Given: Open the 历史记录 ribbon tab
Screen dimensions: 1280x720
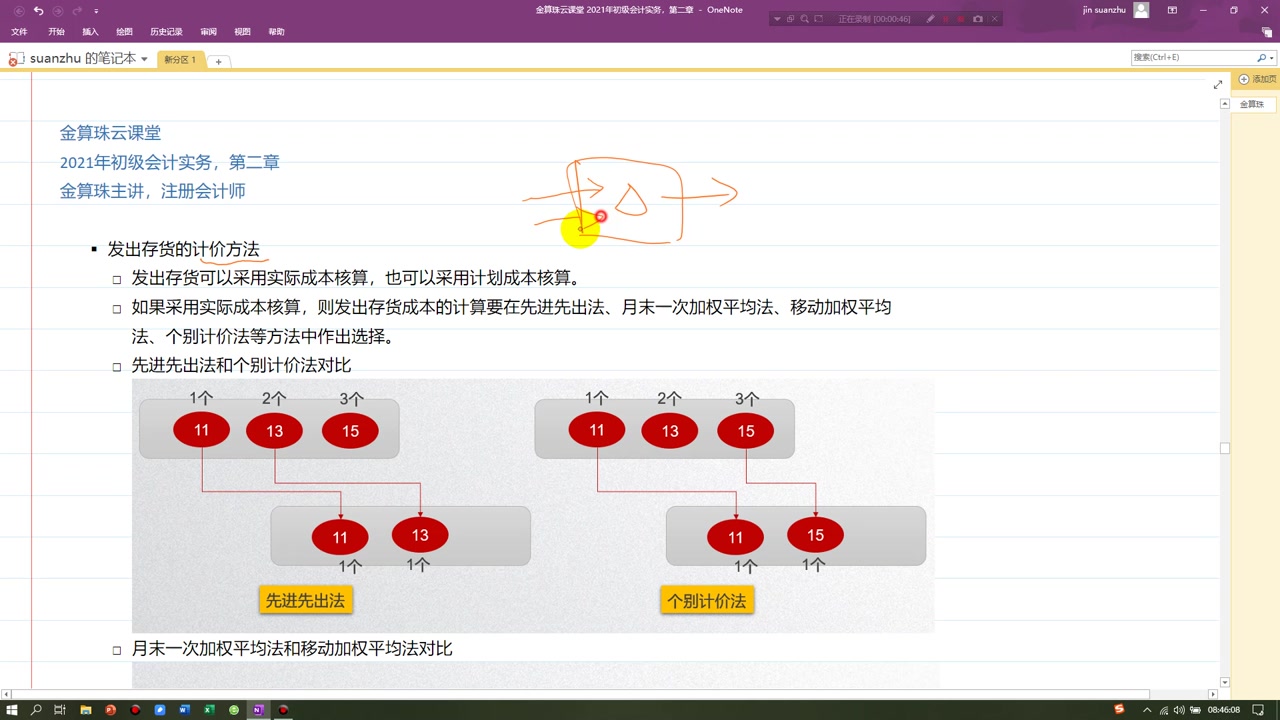Looking at the screenshot, I should (x=166, y=32).
